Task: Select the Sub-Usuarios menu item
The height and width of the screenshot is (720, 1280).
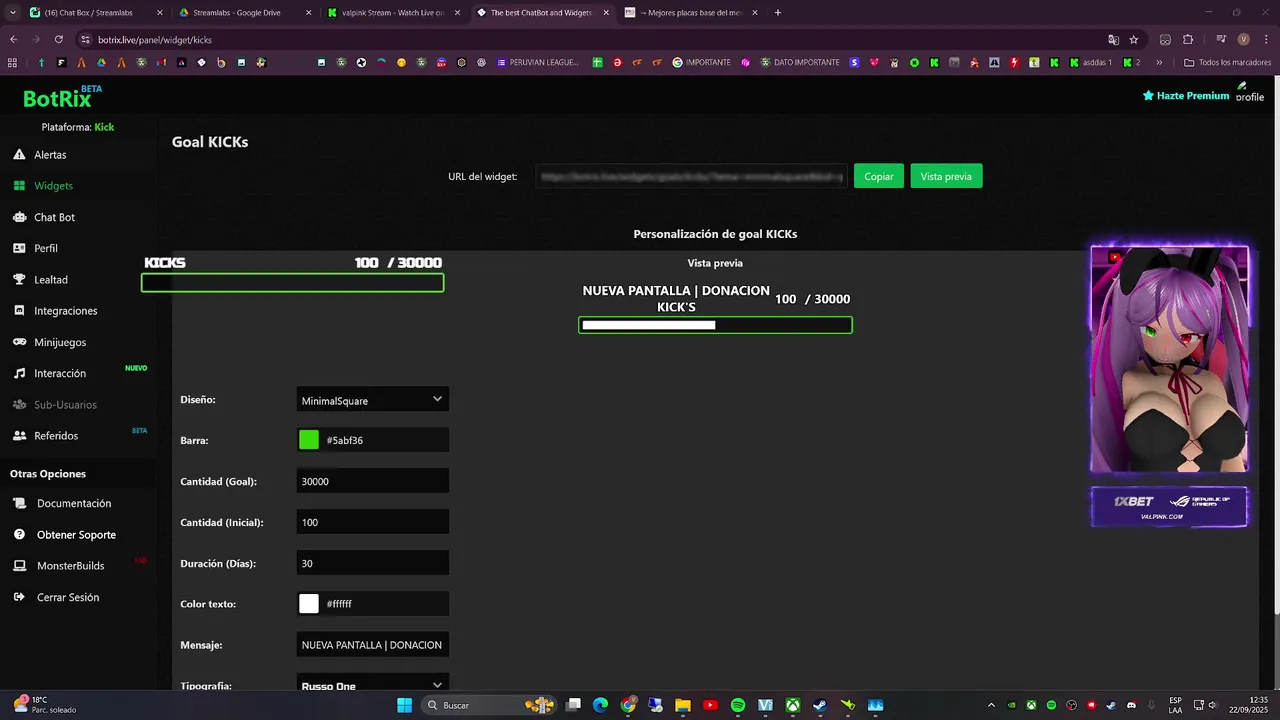Action: pos(65,405)
